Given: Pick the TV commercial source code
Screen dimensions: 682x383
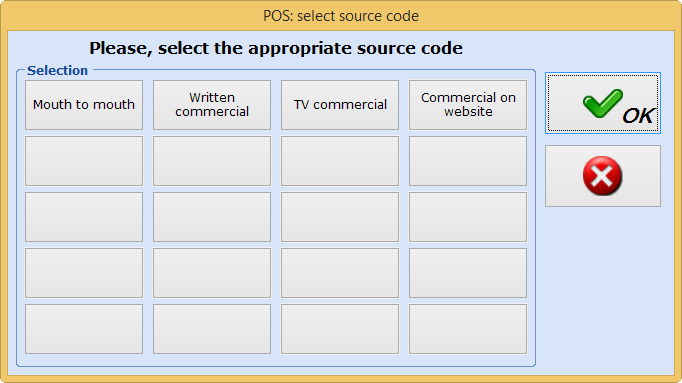Looking at the screenshot, I should point(340,105).
